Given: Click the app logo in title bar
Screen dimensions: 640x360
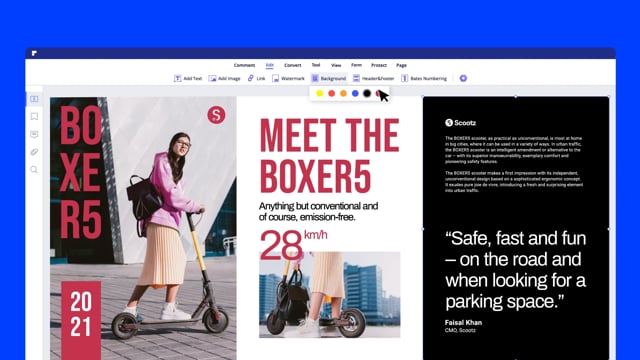Looking at the screenshot, I should [x=34, y=53].
